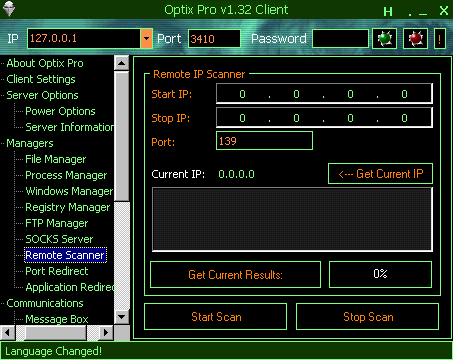Click the red disconnect icon button
The image size is (453, 360).
pos(415,39)
